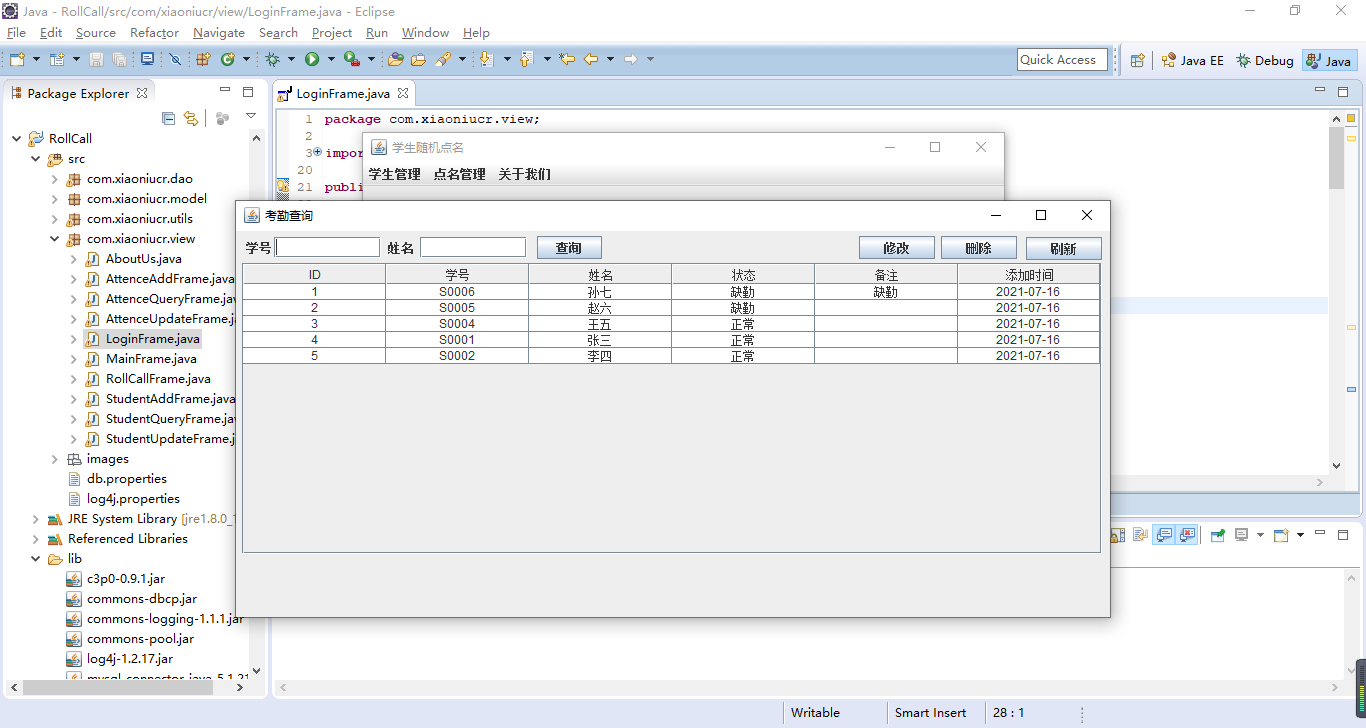This screenshot has height=728, width=1366.
Task: Click the Open Console monitor toolbar icon
Action: [x=147, y=59]
